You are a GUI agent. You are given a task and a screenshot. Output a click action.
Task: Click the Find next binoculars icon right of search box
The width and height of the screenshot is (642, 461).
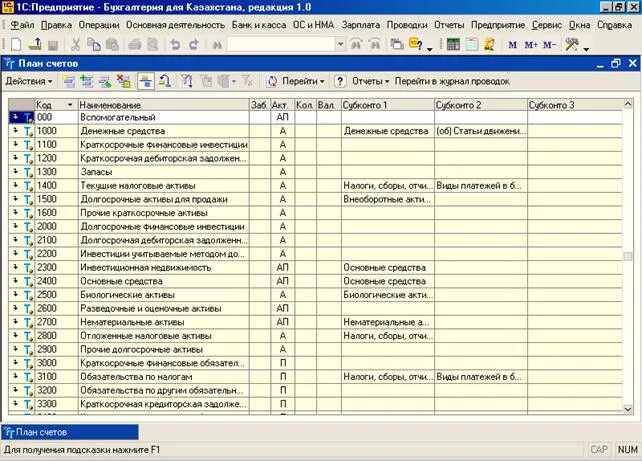click(x=356, y=44)
